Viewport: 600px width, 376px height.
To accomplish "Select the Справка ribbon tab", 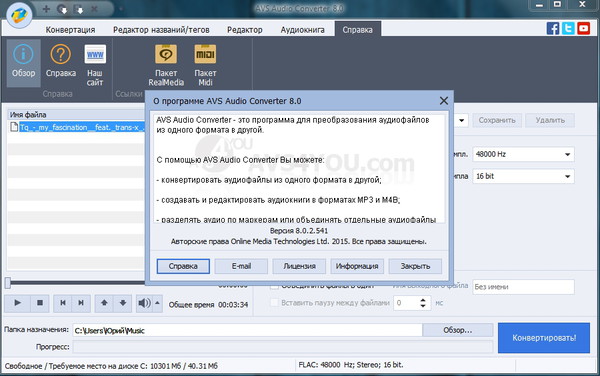I will pos(357,30).
